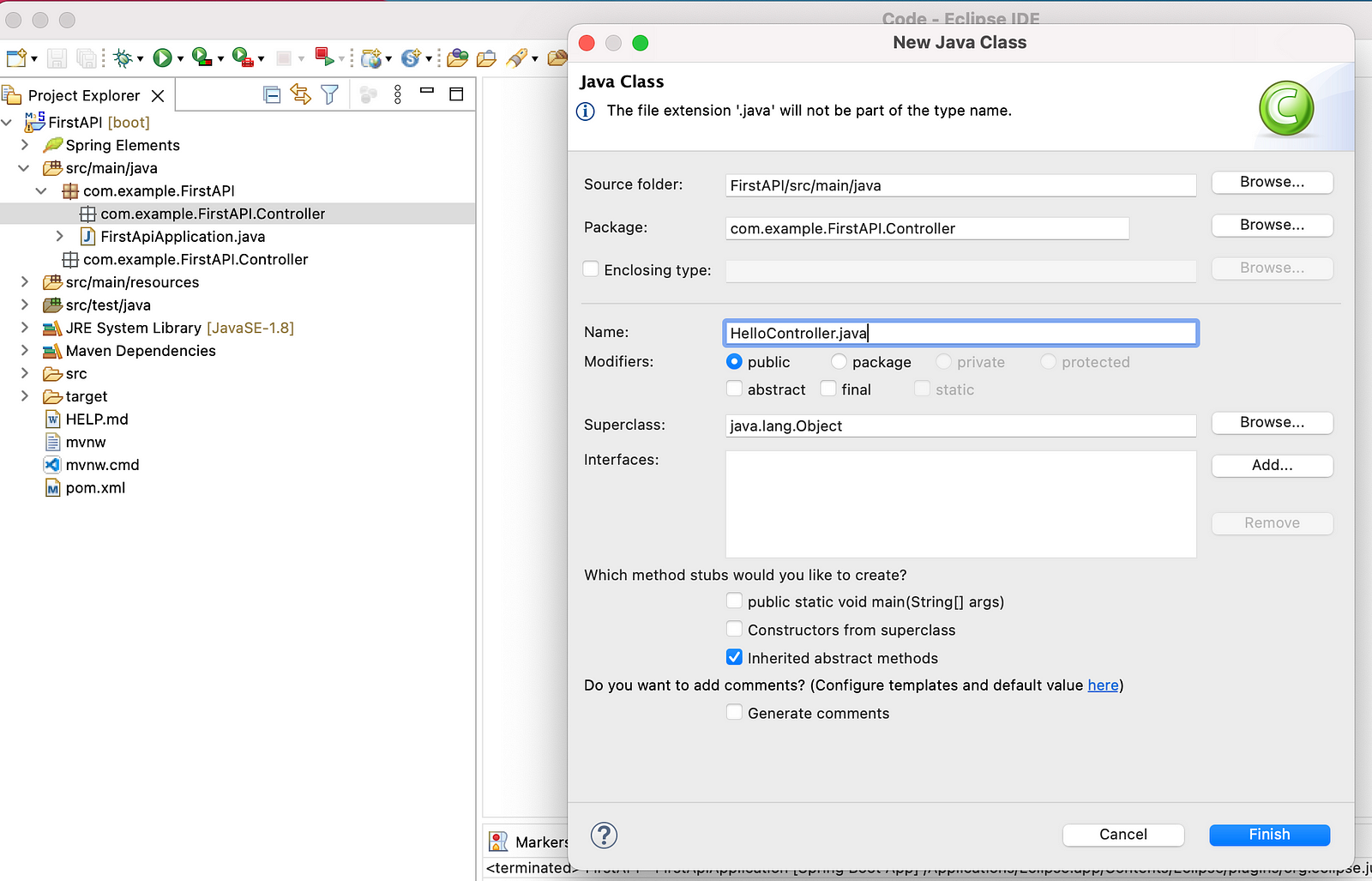Click the Save All toolbar icon
The height and width of the screenshot is (881, 1372).
coord(87,58)
